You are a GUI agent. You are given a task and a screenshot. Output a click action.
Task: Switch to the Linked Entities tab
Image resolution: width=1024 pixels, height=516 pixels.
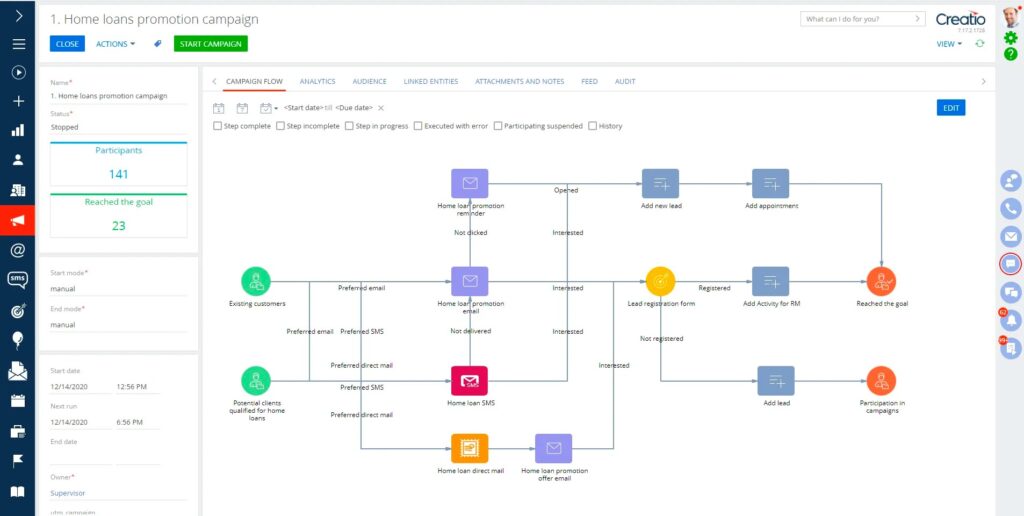(x=431, y=82)
